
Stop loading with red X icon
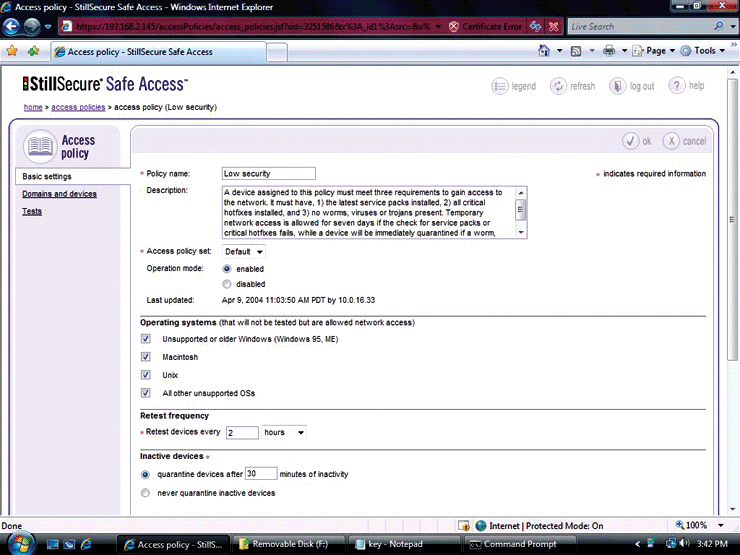554,27
